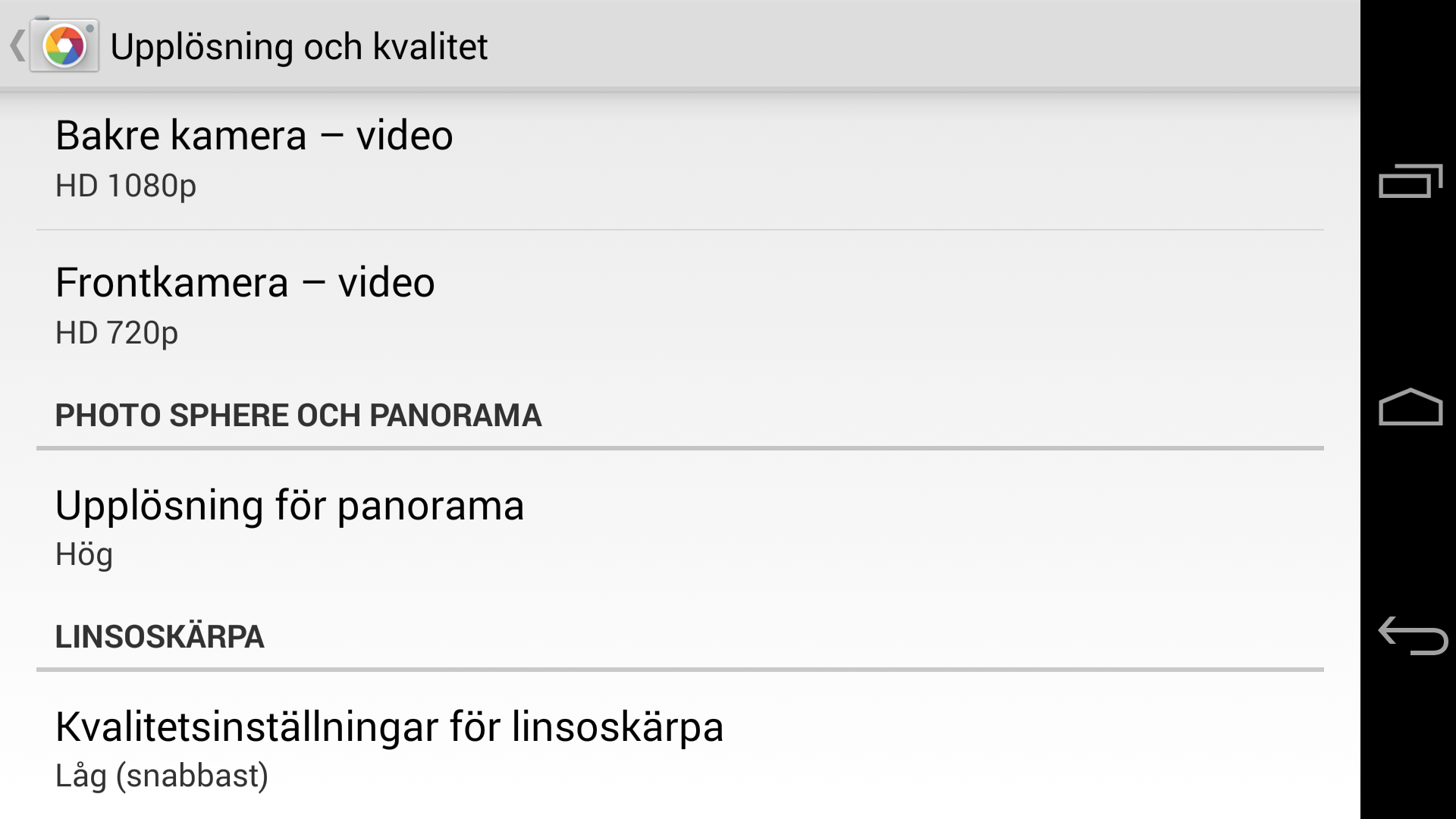Tap blank space right of 'Bakre kamera – video'
This screenshot has width=1456, height=819.
coord(887,159)
